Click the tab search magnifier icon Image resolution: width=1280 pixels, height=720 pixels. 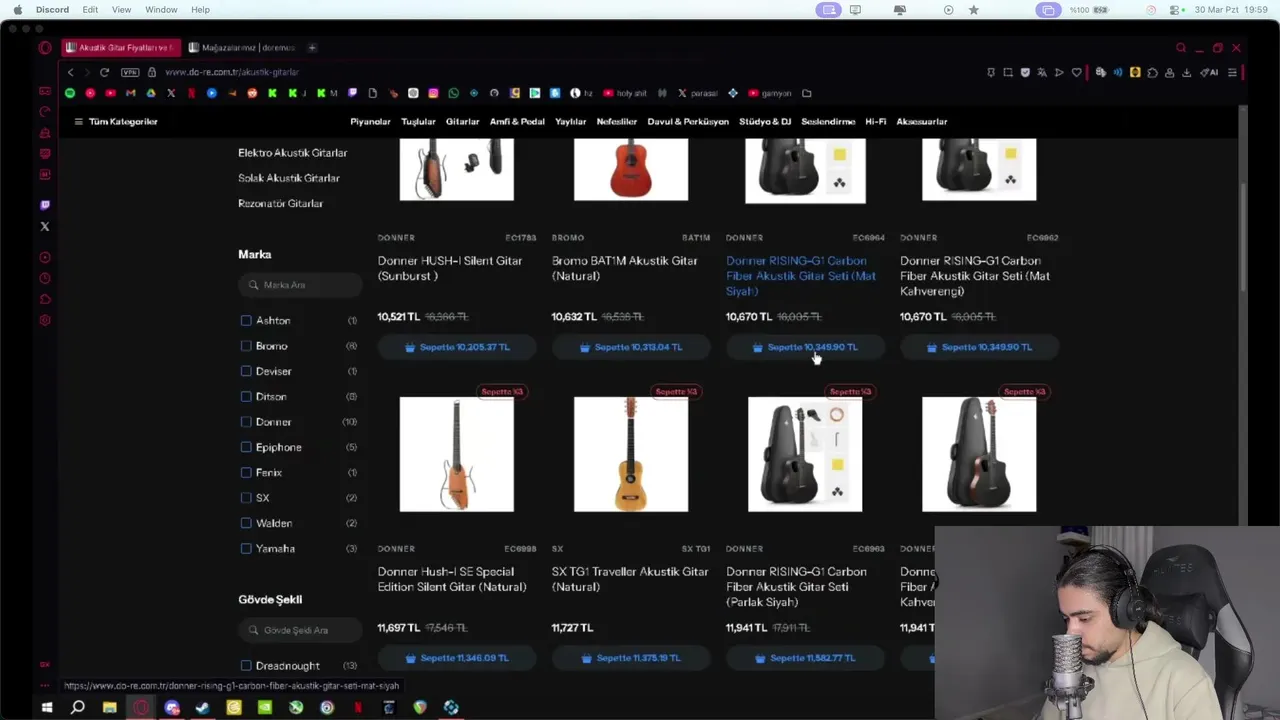[1181, 47]
